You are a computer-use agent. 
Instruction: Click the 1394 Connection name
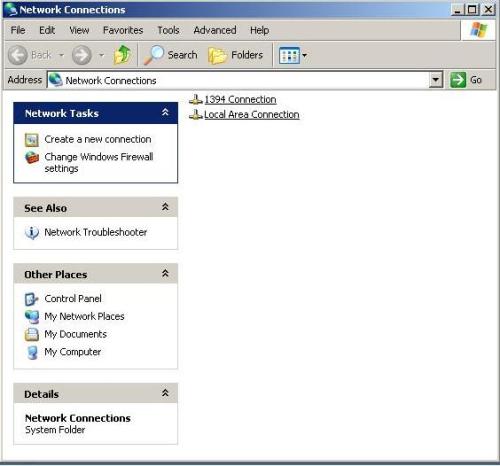point(240,100)
